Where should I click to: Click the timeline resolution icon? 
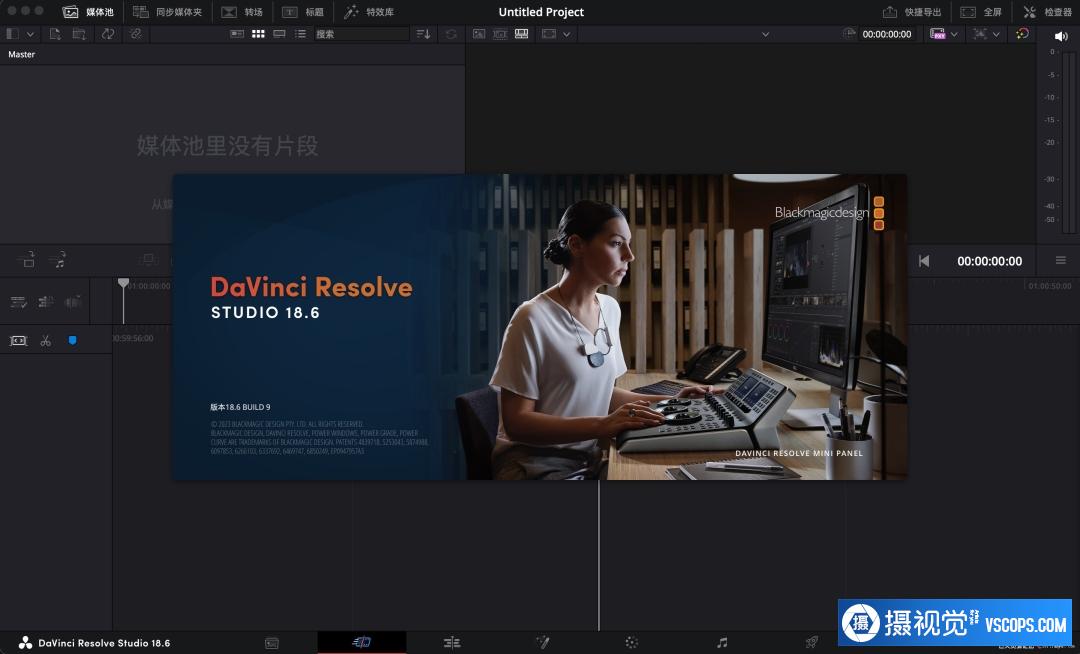coord(979,34)
